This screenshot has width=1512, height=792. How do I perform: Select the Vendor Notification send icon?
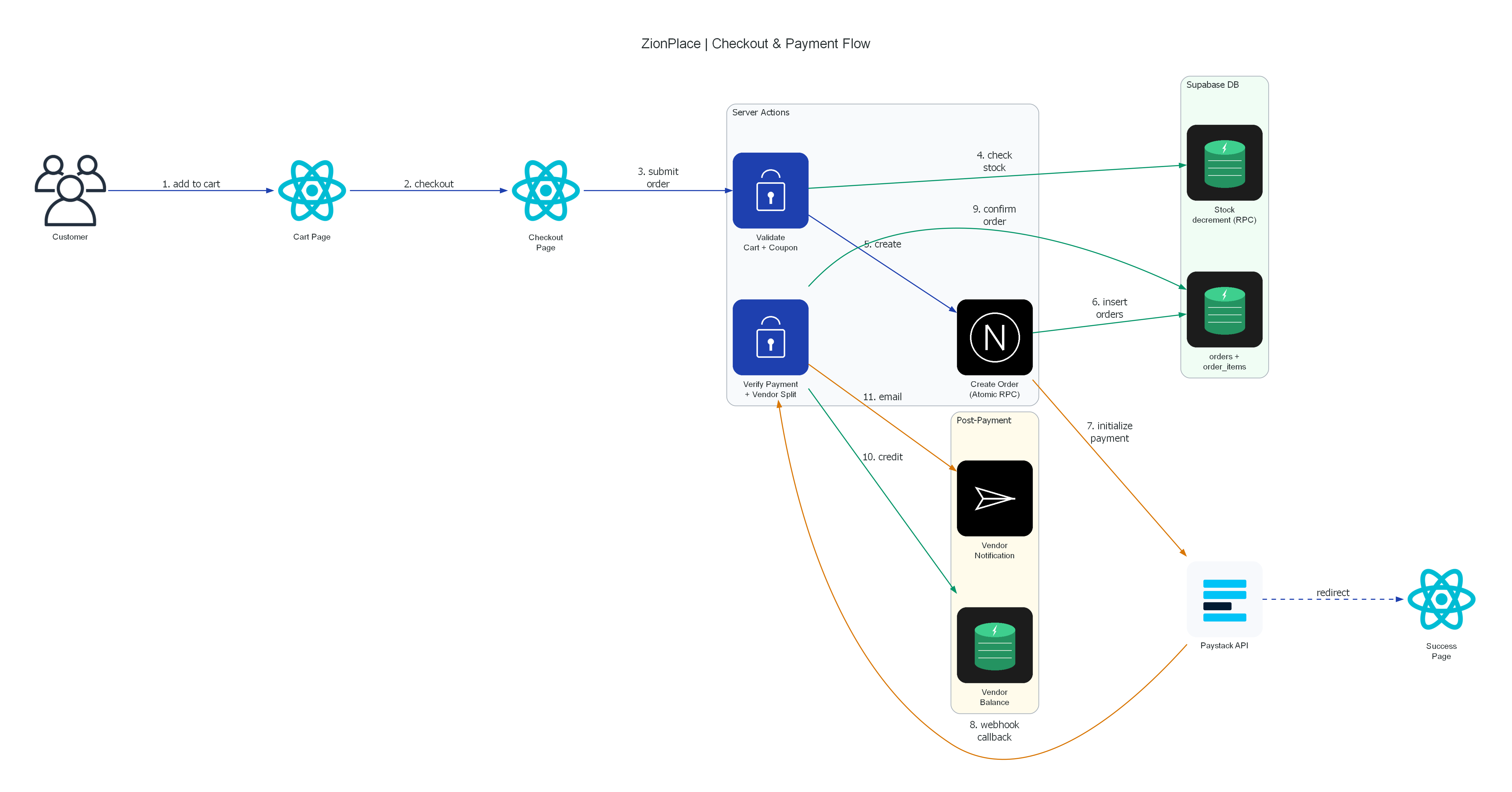coord(994,498)
